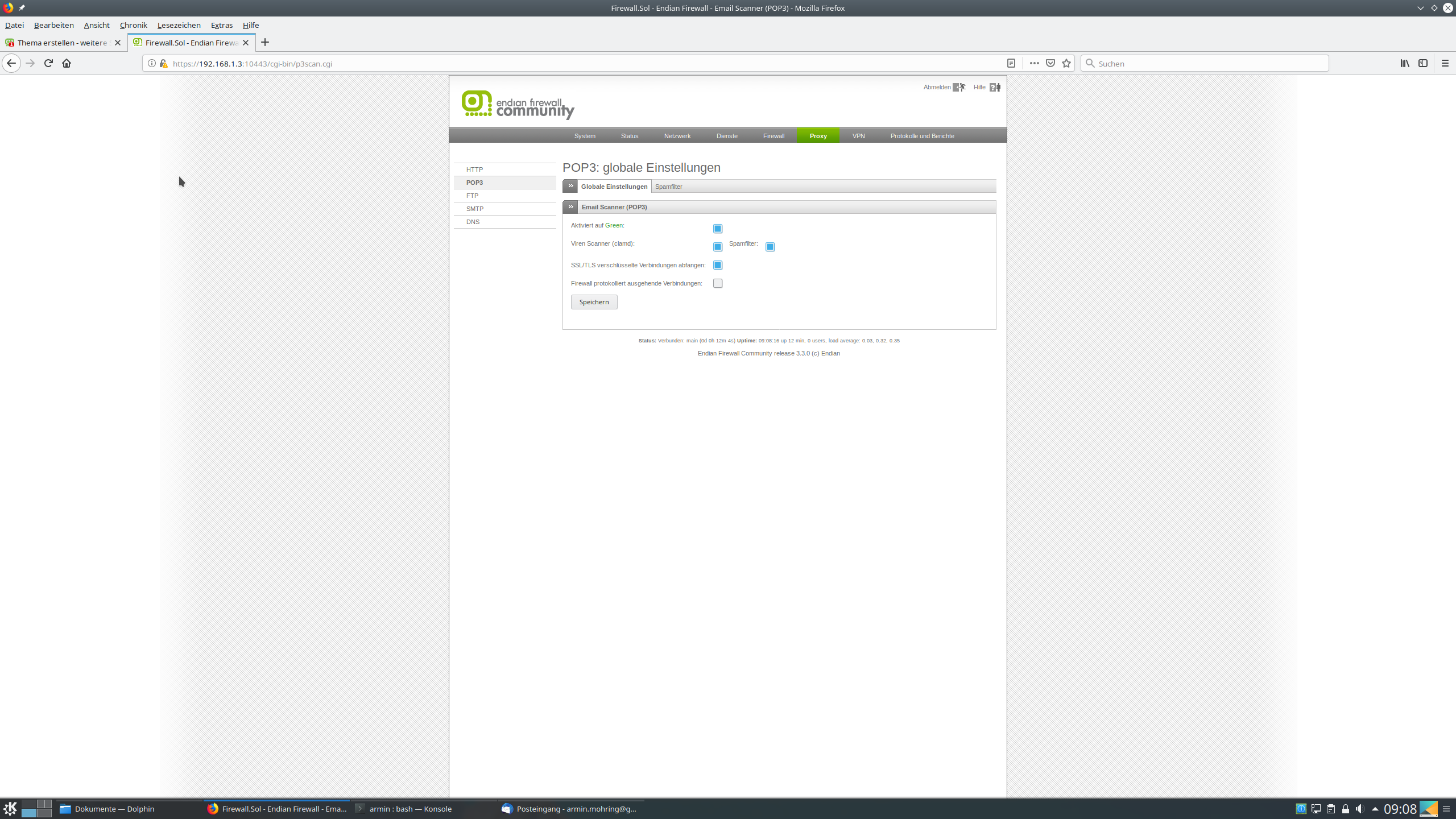Show Firefox library icon

coord(1405,63)
